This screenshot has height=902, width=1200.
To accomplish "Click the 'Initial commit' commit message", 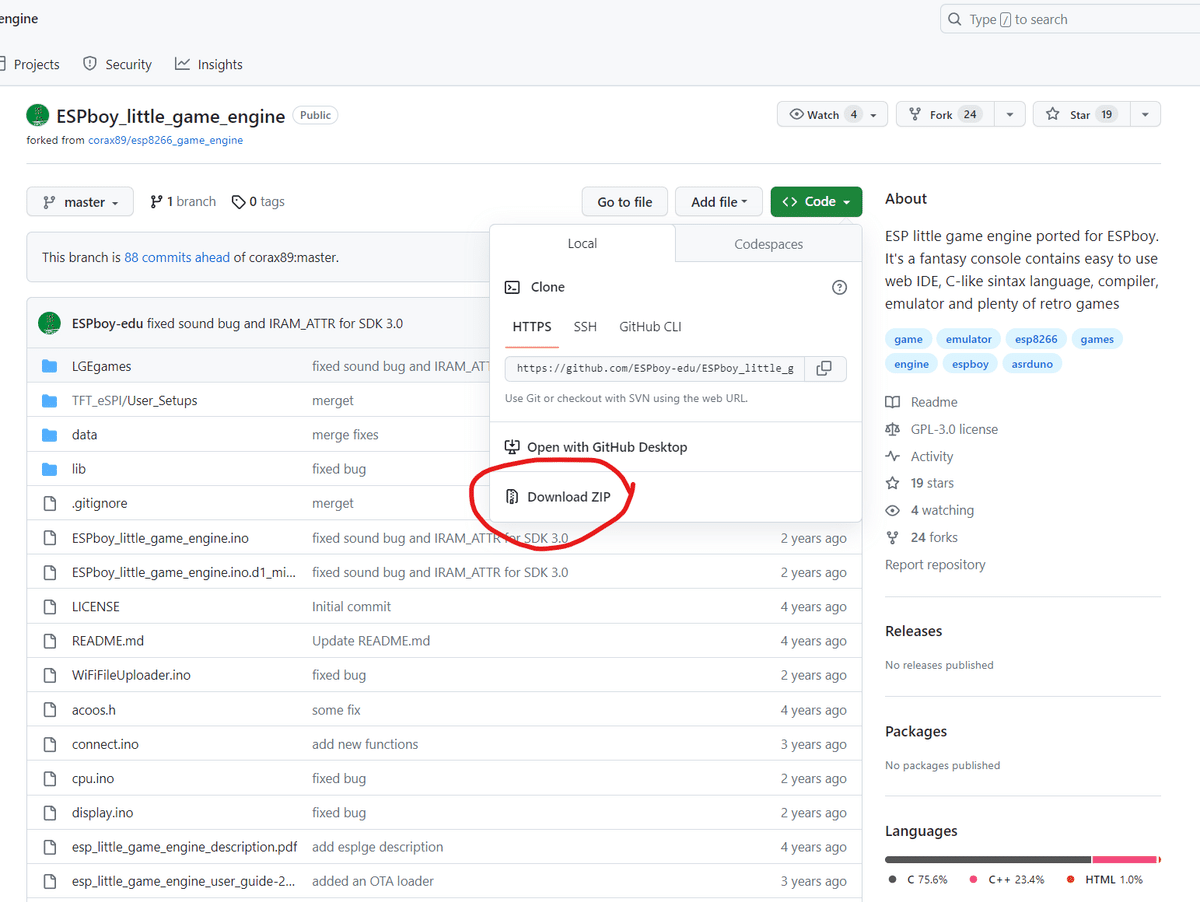I will click(x=351, y=606).
